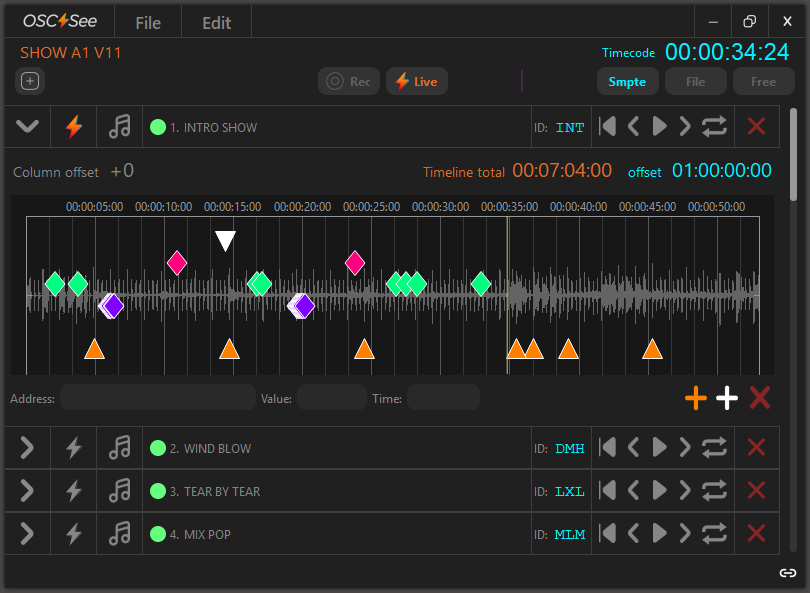This screenshot has width=810, height=593.
Task: Select the File timecode source
Action: [696, 82]
